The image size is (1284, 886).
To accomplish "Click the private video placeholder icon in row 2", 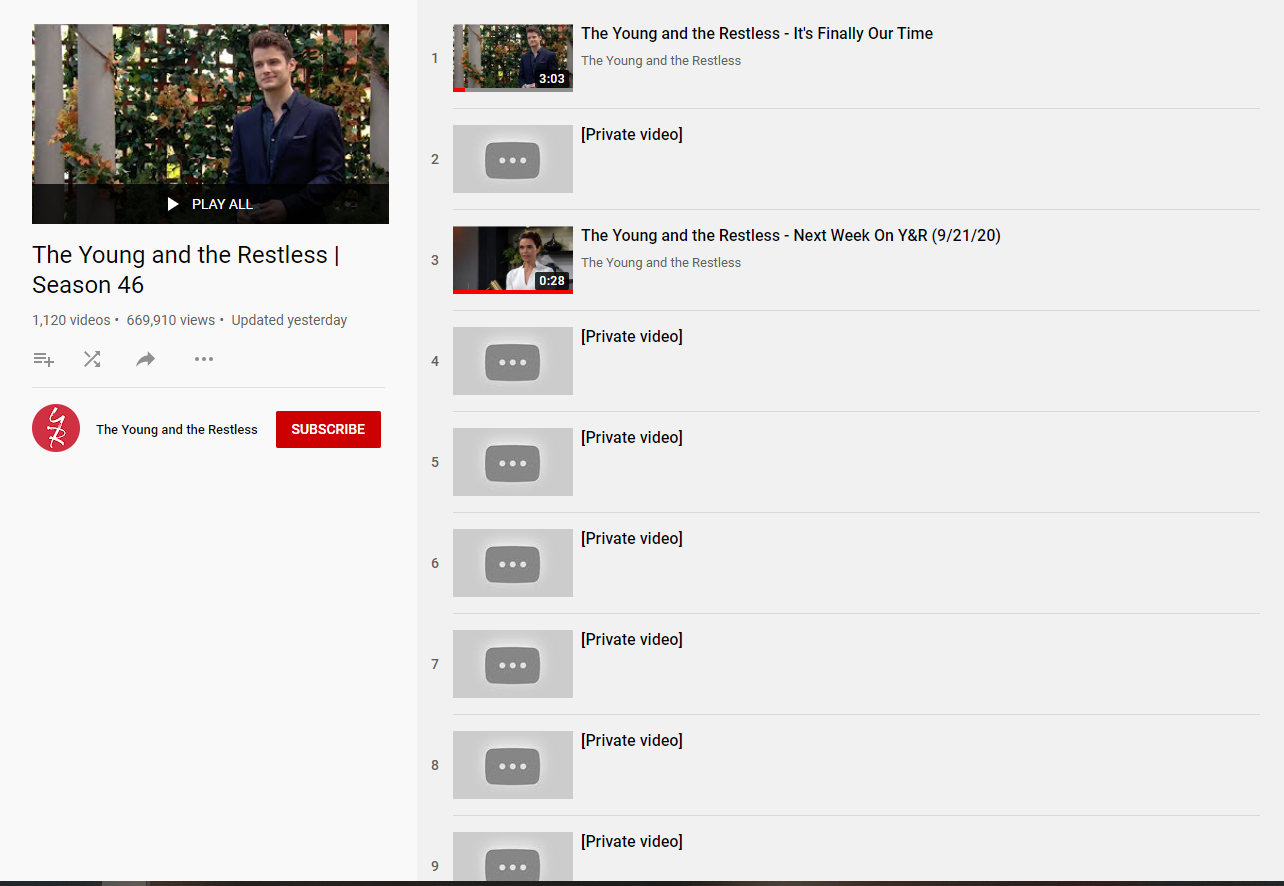I will click(x=512, y=160).
